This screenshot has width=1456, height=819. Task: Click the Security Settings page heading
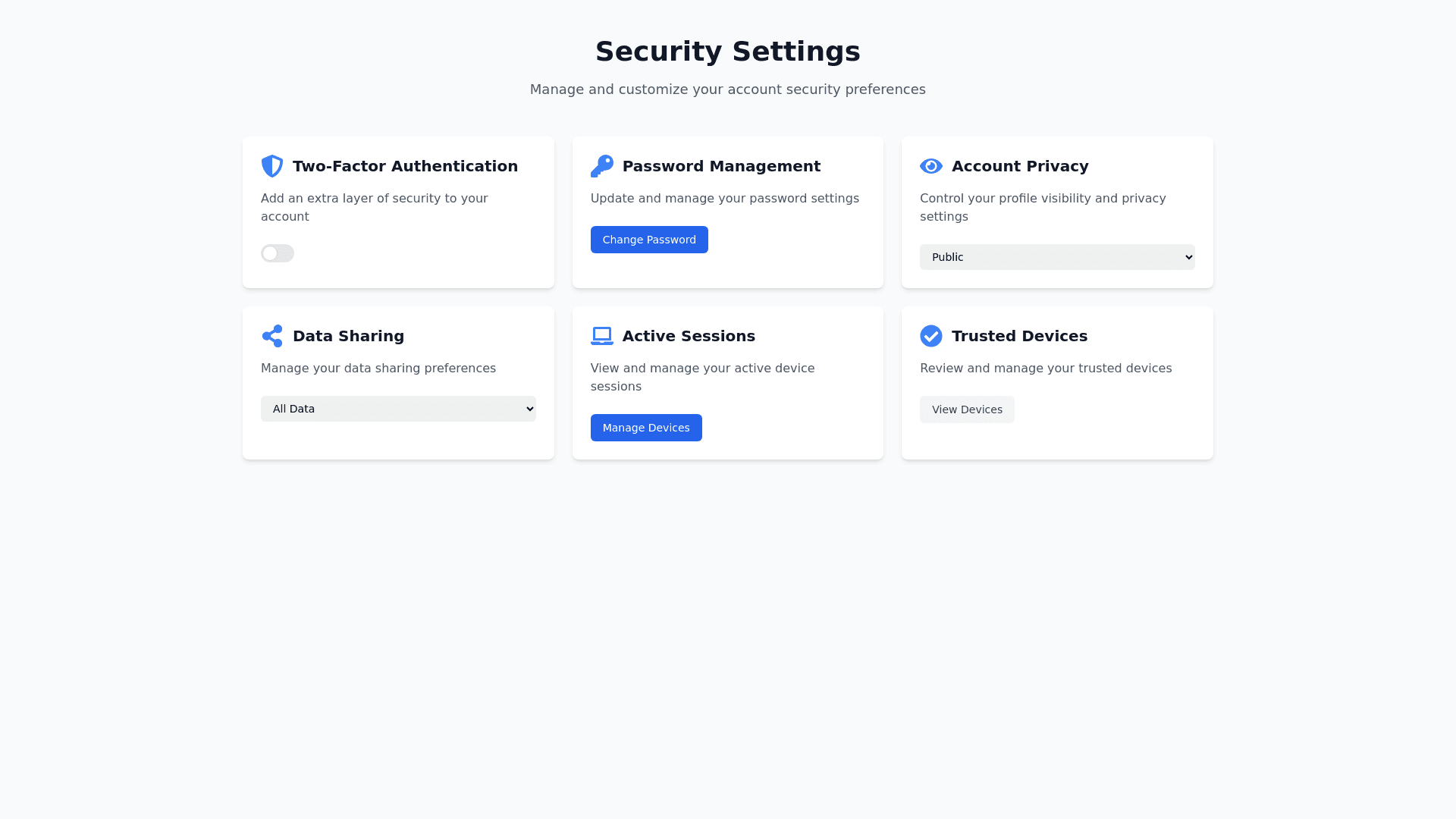[727, 52]
